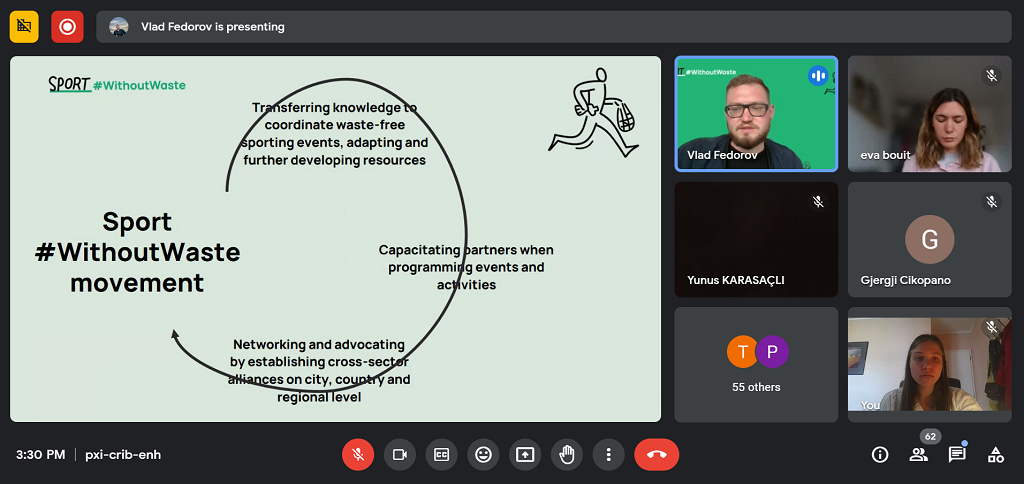Click the yellow icon at top left
Viewport: 1024px width, 484px height.
click(24, 27)
